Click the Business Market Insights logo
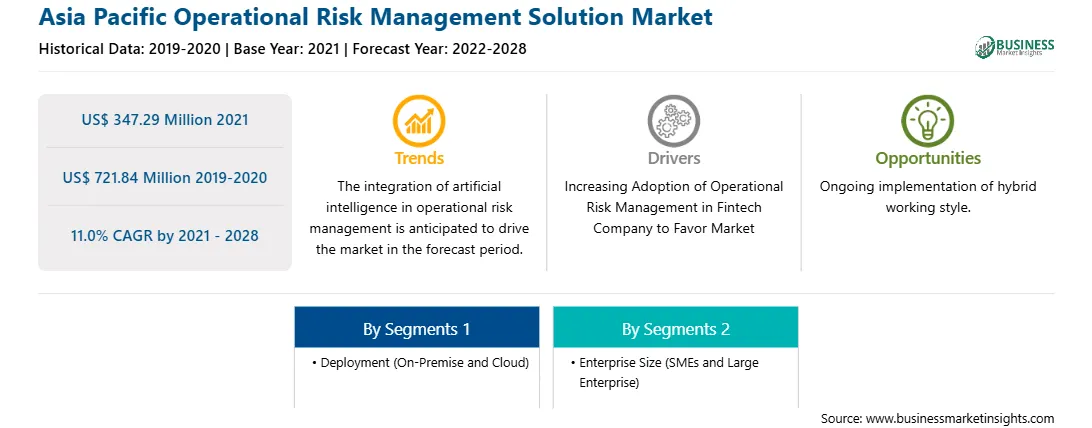This screenshot has height=428, width=1092. point(1014,47)
